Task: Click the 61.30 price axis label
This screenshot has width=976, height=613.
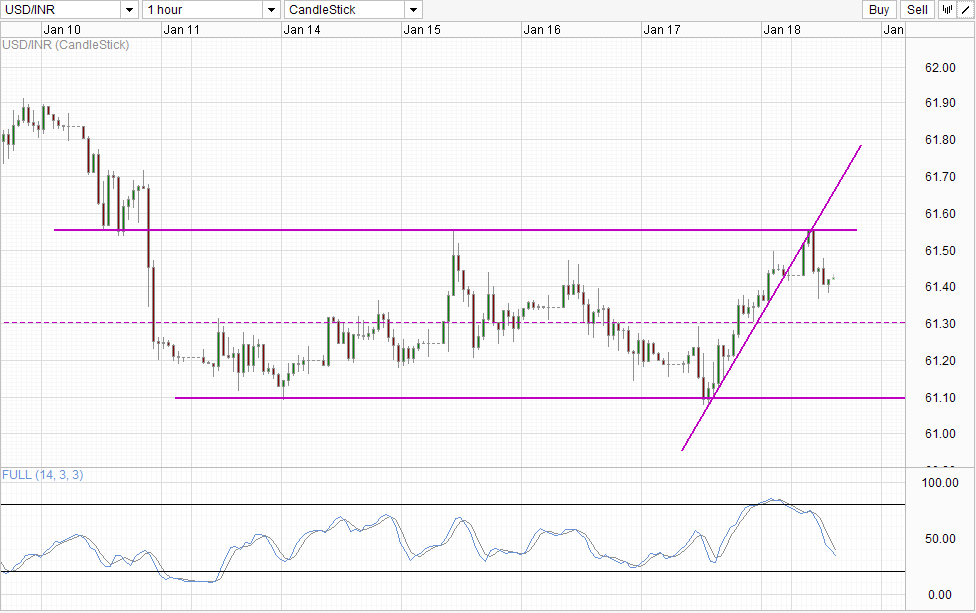Action: [x=940, y=324]
